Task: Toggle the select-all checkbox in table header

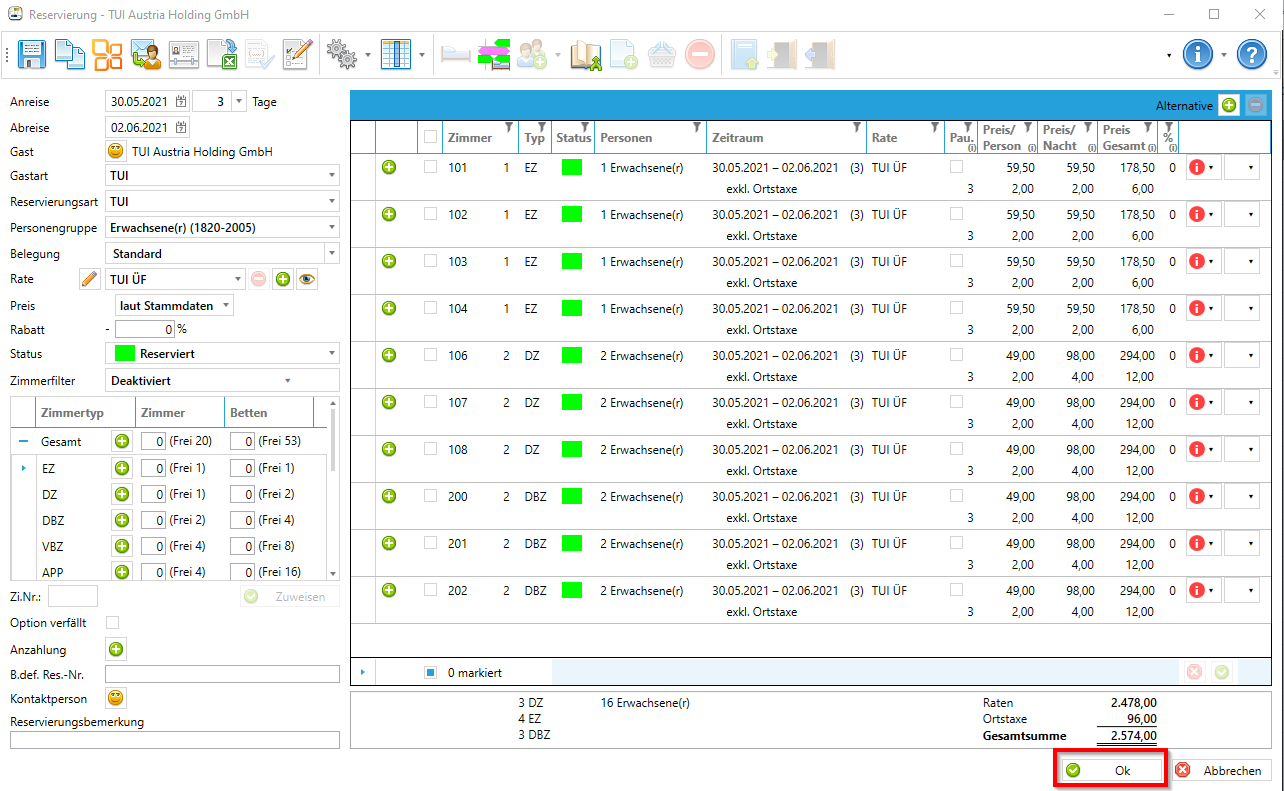Action: coord(430,137)
